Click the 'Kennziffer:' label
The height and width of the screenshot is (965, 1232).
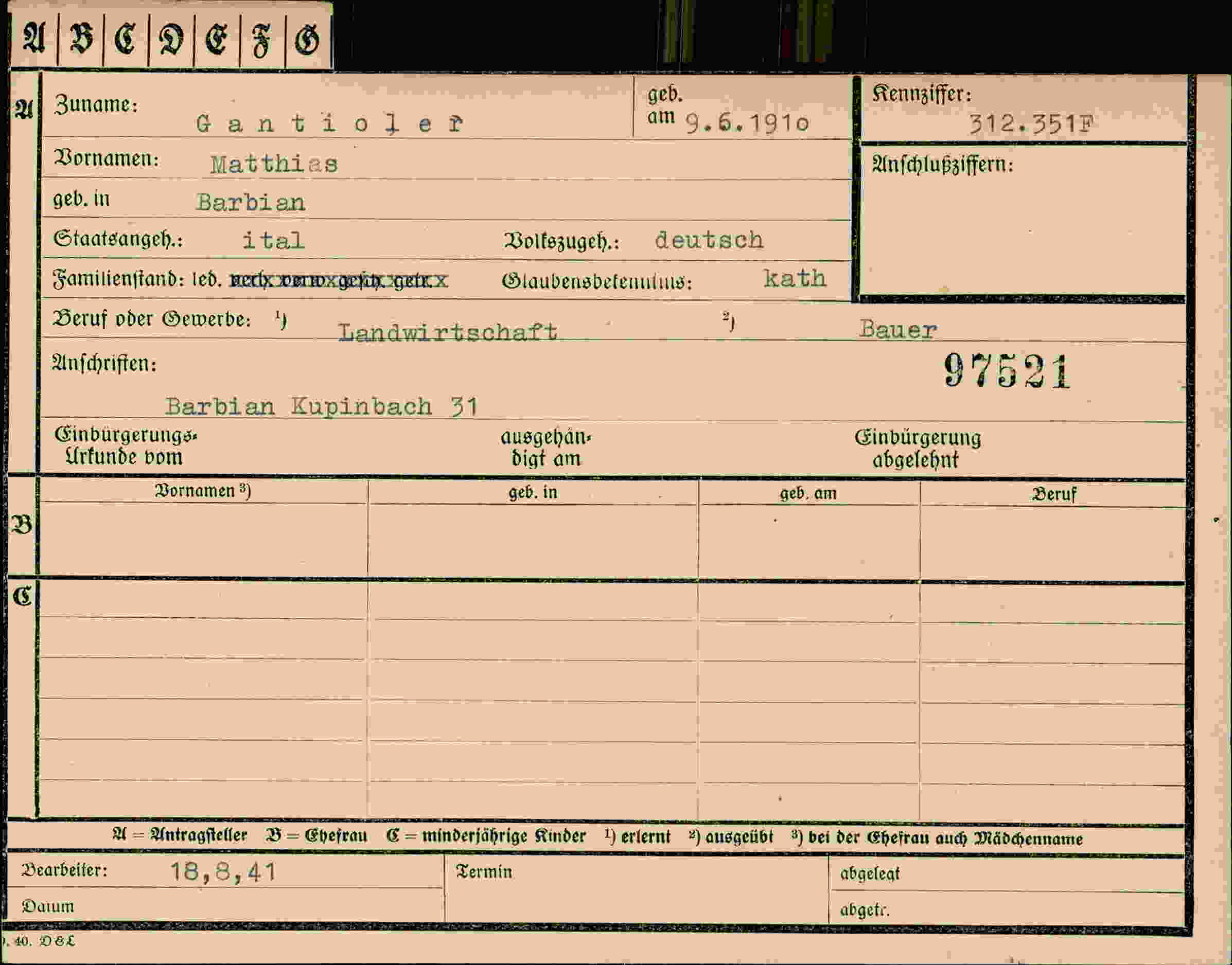click(922, 94)
